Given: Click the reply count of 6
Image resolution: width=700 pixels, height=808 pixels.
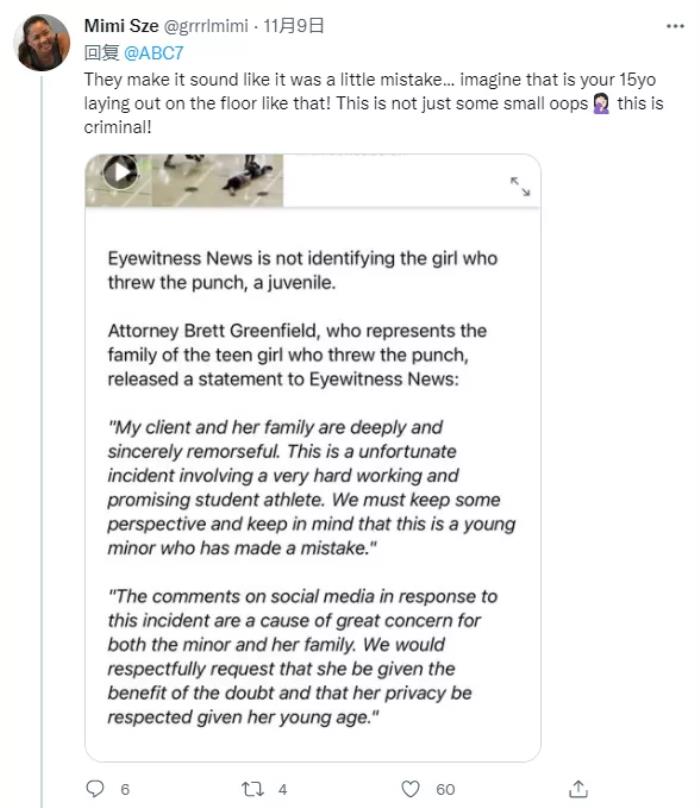Looking at the screenshot, I should click(125, 789).
